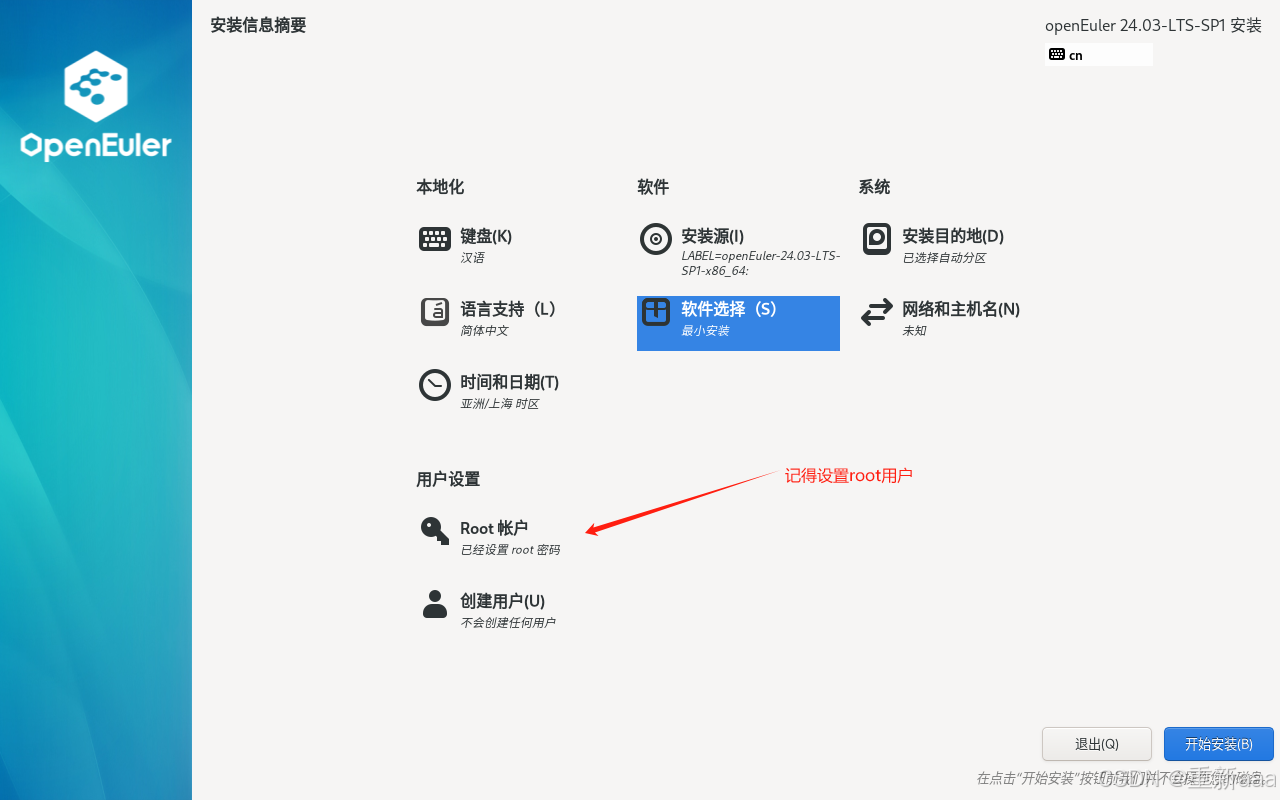Viewport: 1280px width, 800px height.
Task: Click the 本地化 section heading
Action: [440, 187]
